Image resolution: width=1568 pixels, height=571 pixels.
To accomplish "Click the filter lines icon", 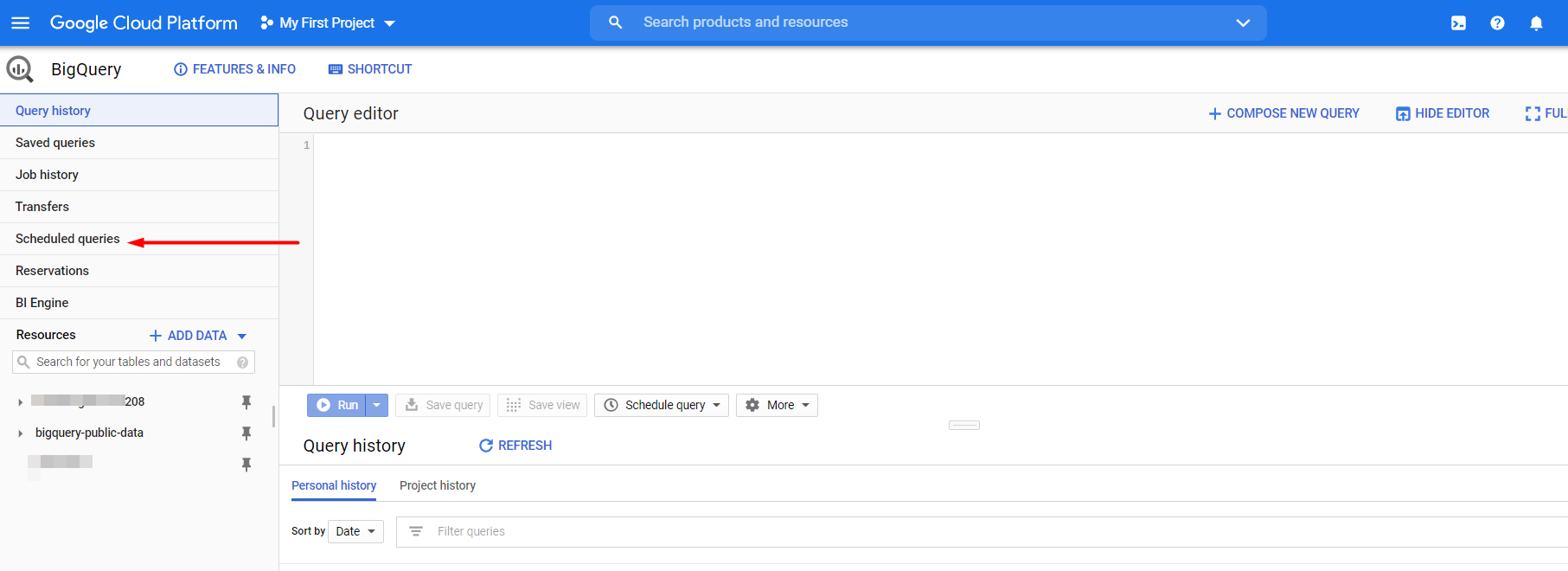I will [416, 531].
